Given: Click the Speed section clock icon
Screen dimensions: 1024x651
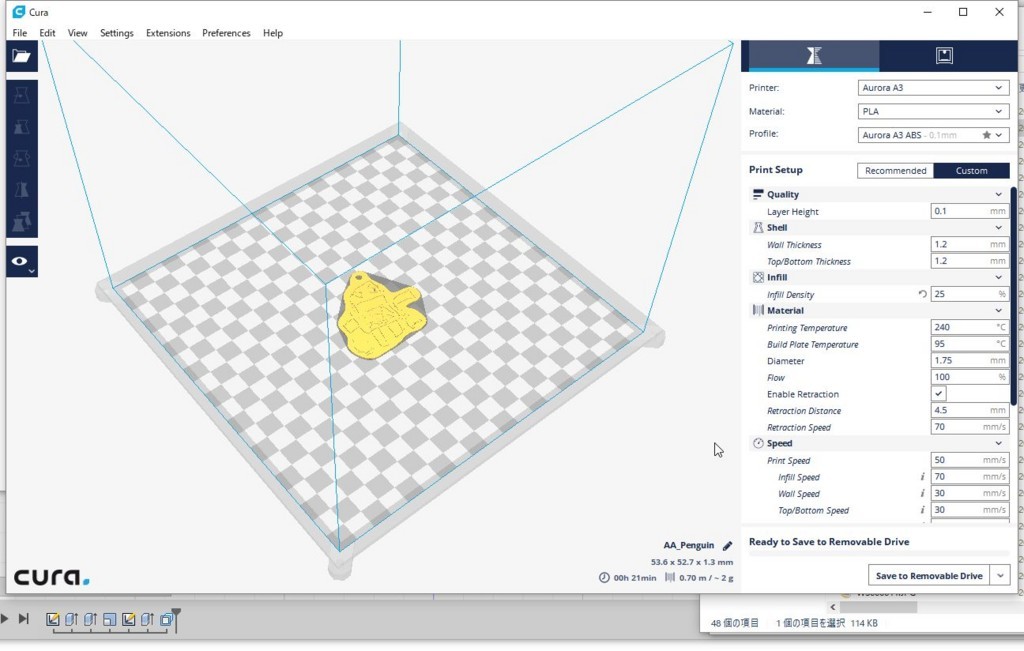Looking at the screenshot, I should [x=758, y=443].
